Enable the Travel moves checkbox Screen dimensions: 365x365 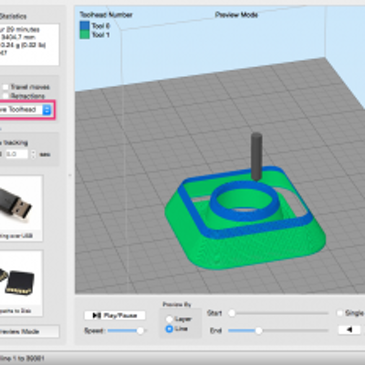click(5, 87)
